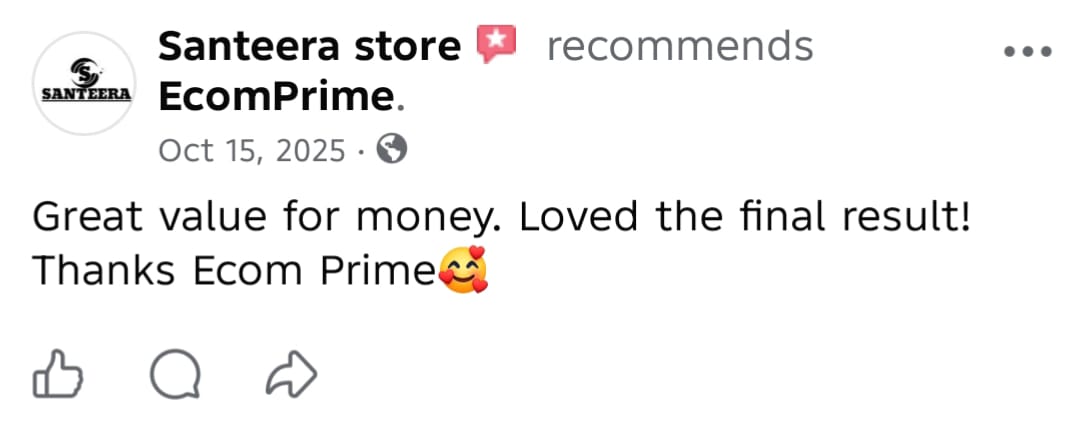Share this post with the arrow icon

tap(292, 375)
